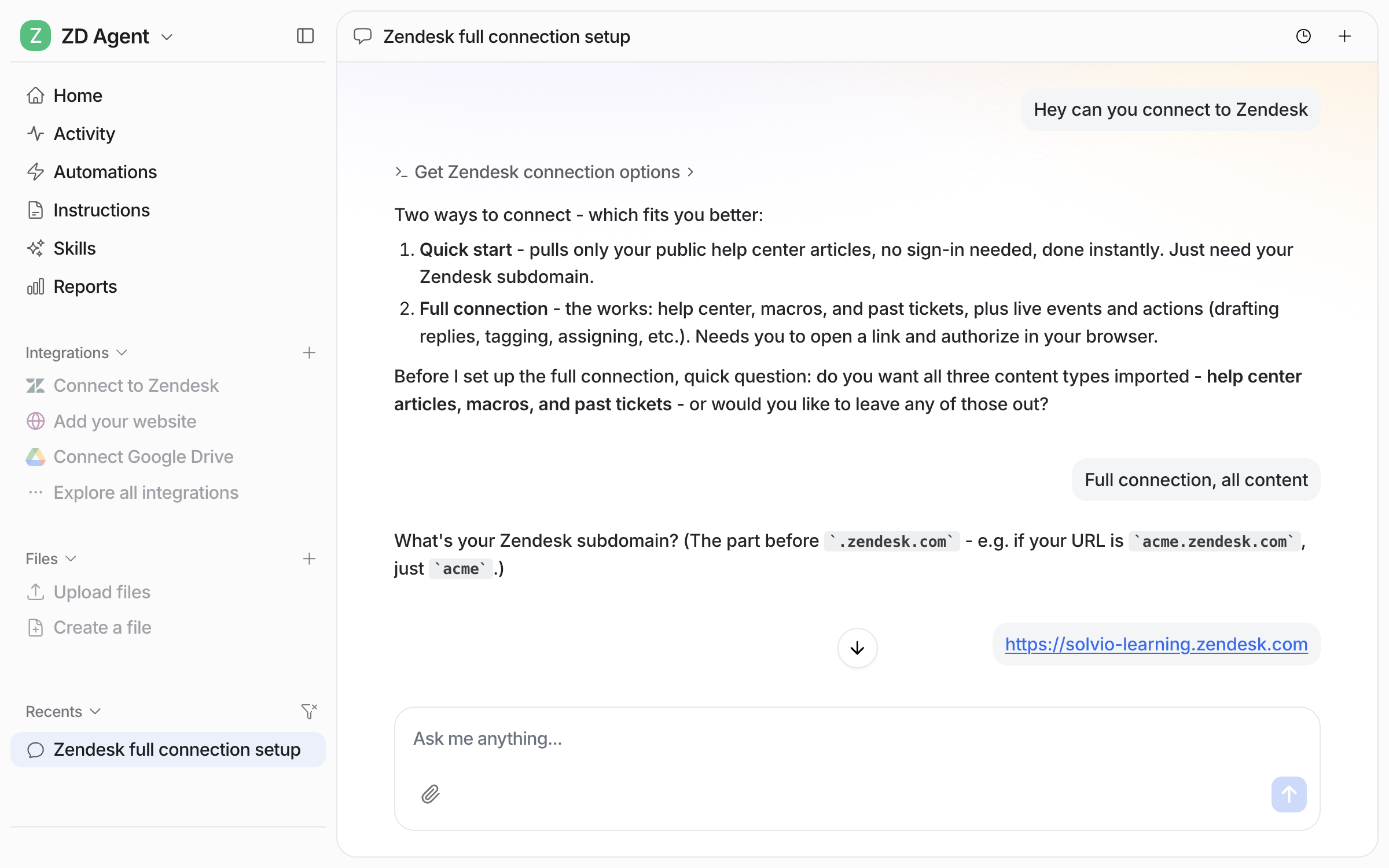This screenshot has height=868, width=1389.
Task: Click the 'Quick start' bold text
Action: click(465, 249)
